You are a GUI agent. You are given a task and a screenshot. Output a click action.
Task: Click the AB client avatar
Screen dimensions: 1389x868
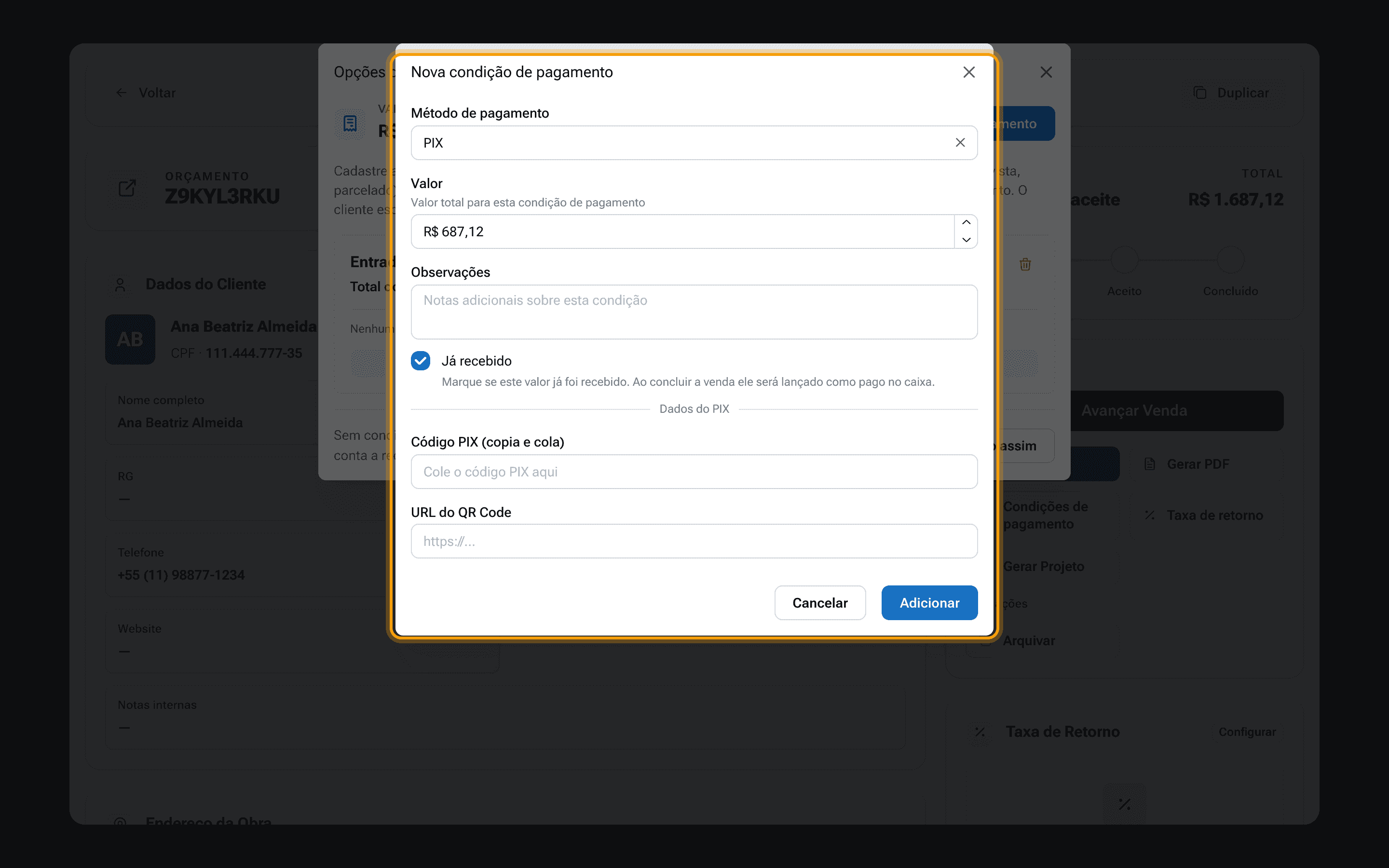[x=130, y=339]
